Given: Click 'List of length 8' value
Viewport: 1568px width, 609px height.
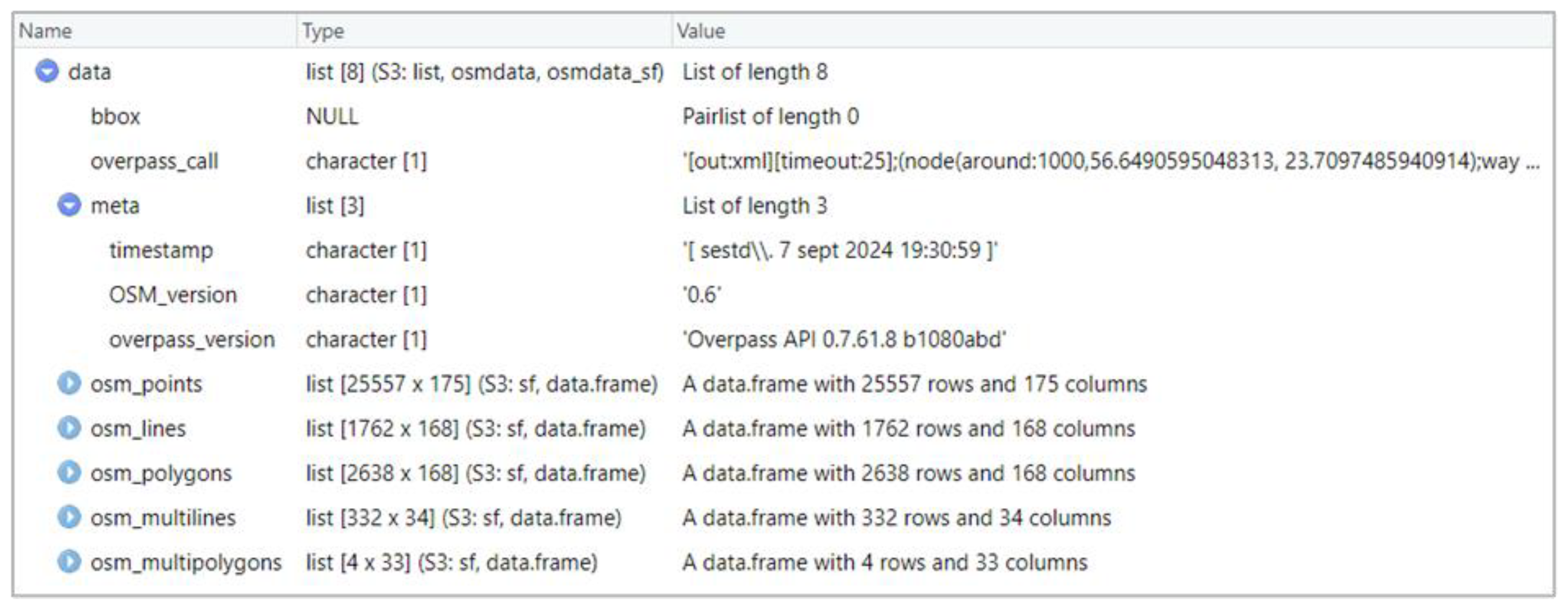Looking at the screenshot, I should pyautogui.click(x=755, y=72).
